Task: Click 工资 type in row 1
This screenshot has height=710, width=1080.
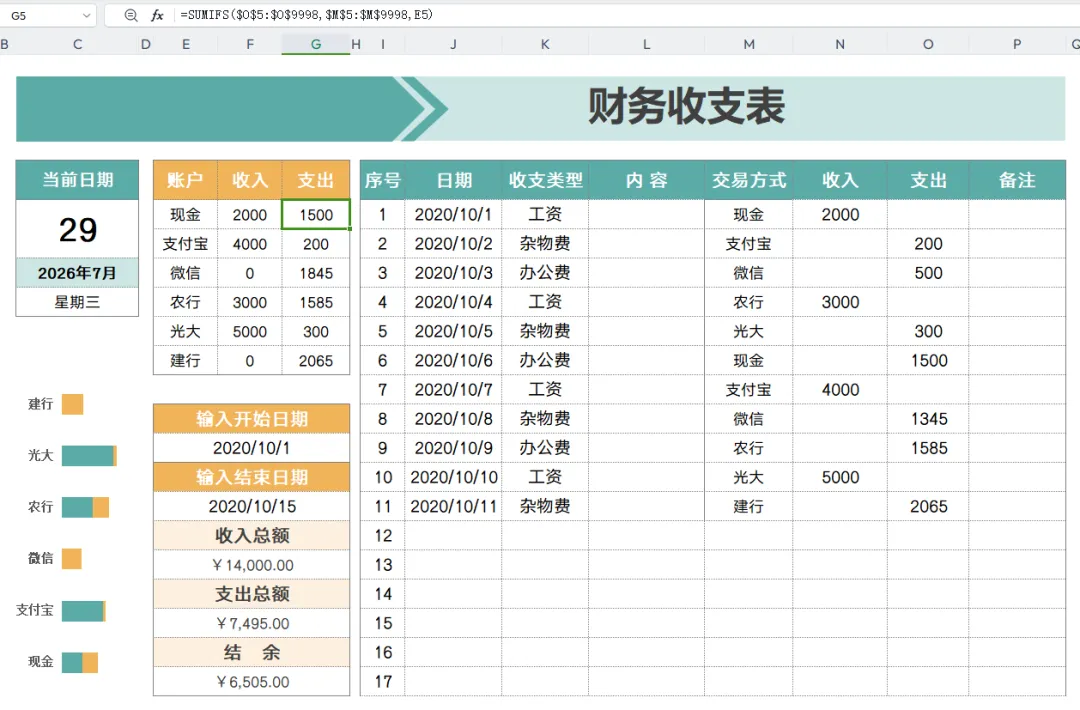Action: (545, 214)
